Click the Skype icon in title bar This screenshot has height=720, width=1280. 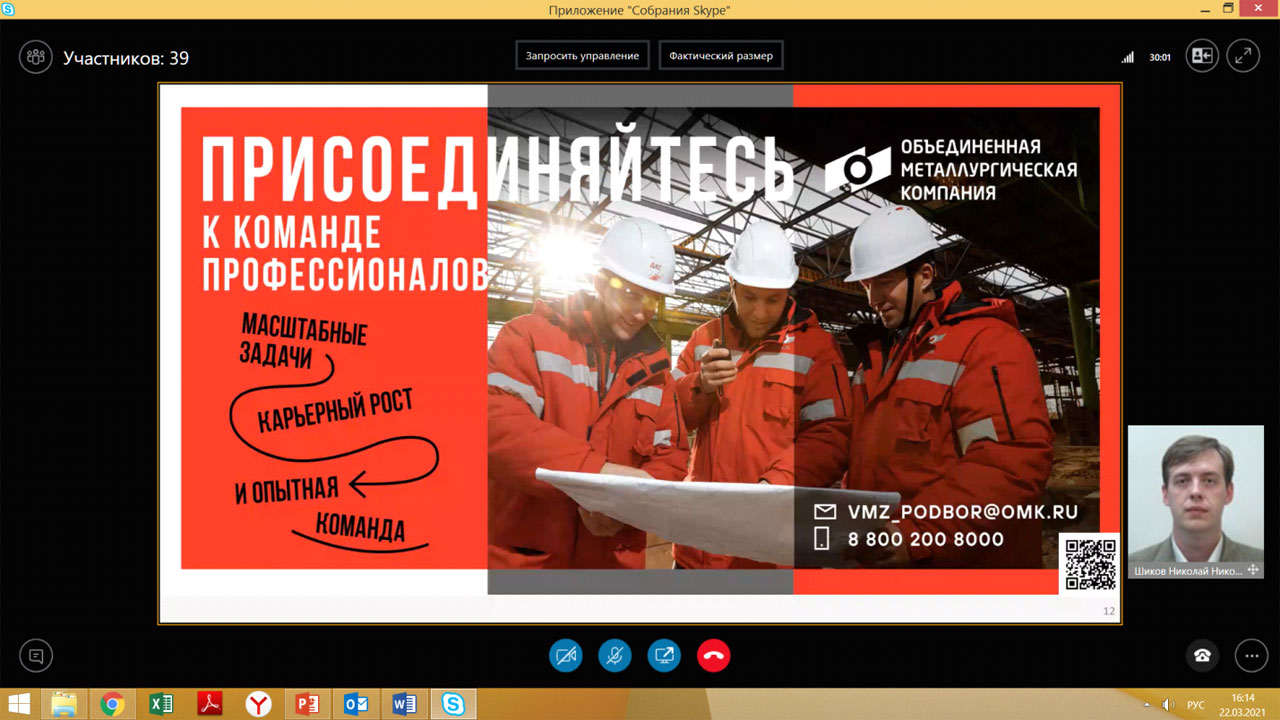click(x=9, y=9)
